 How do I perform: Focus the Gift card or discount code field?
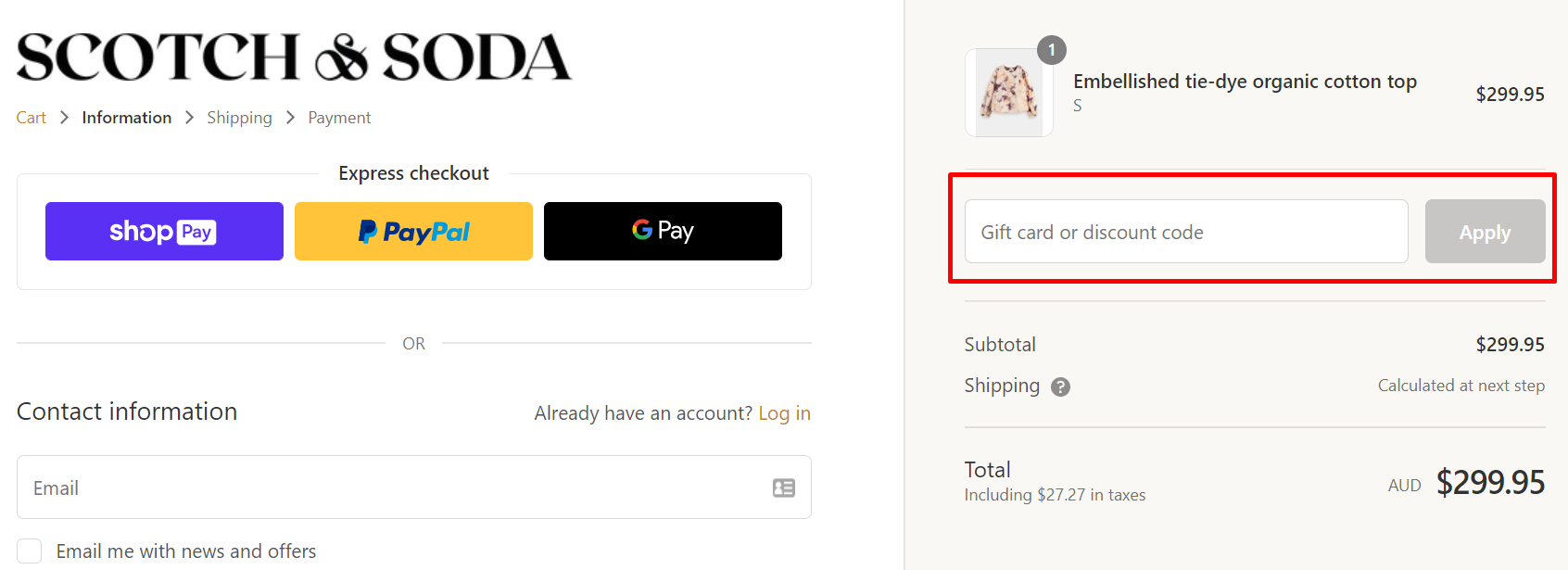coord(1185,232)
